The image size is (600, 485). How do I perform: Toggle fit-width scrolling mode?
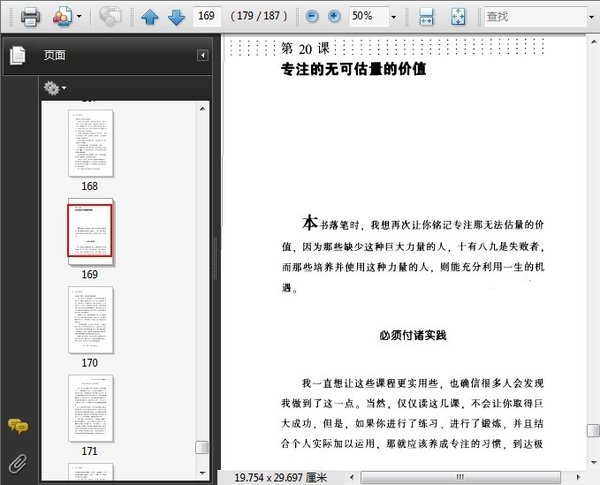(x=426, y=16)
